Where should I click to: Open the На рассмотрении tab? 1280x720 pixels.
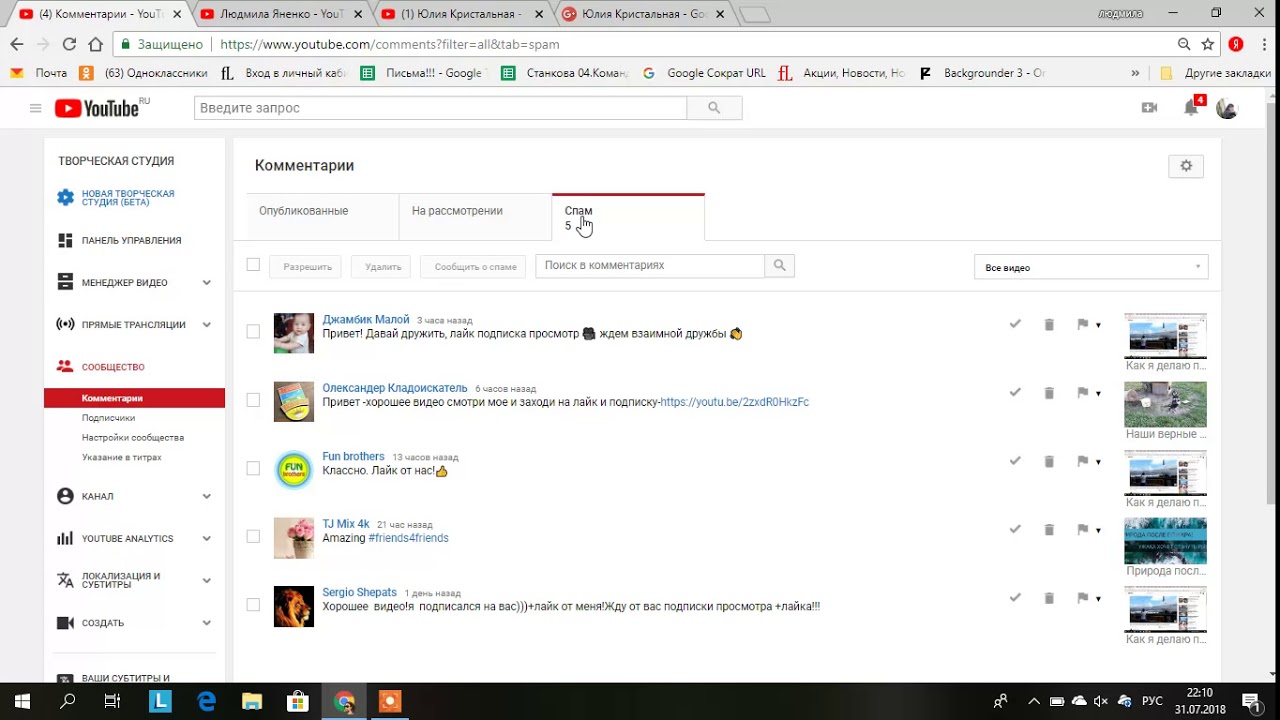(457, 211)
